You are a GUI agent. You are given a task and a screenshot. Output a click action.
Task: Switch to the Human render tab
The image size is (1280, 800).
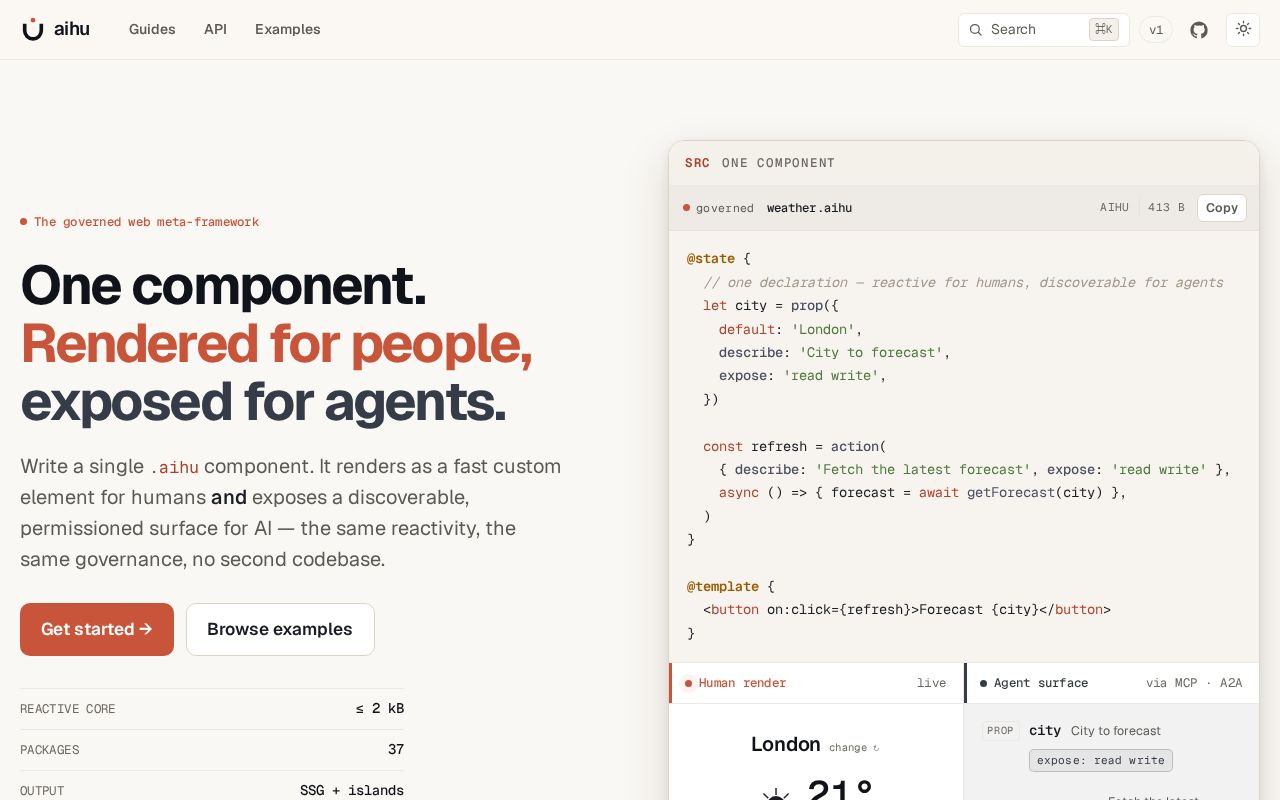click(x=816, y=683)
